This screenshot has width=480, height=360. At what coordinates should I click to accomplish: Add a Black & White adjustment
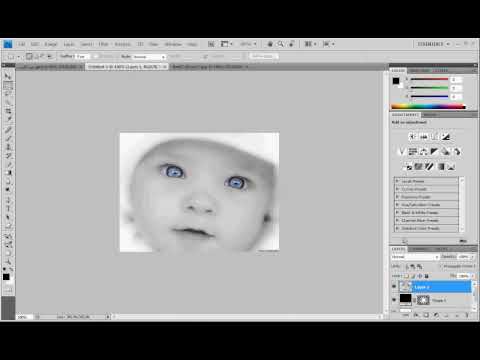[434, 152]
